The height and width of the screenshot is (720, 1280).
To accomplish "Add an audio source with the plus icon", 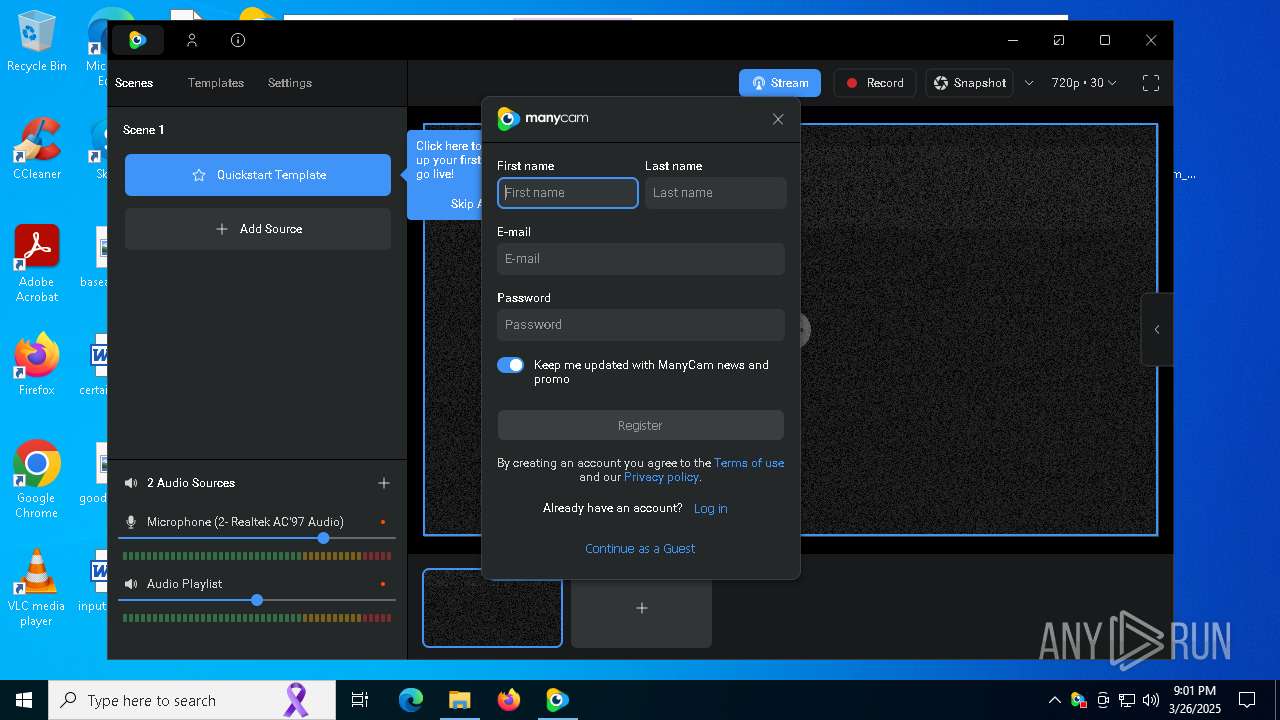I will pyautogui.click(x=384, y=483).
